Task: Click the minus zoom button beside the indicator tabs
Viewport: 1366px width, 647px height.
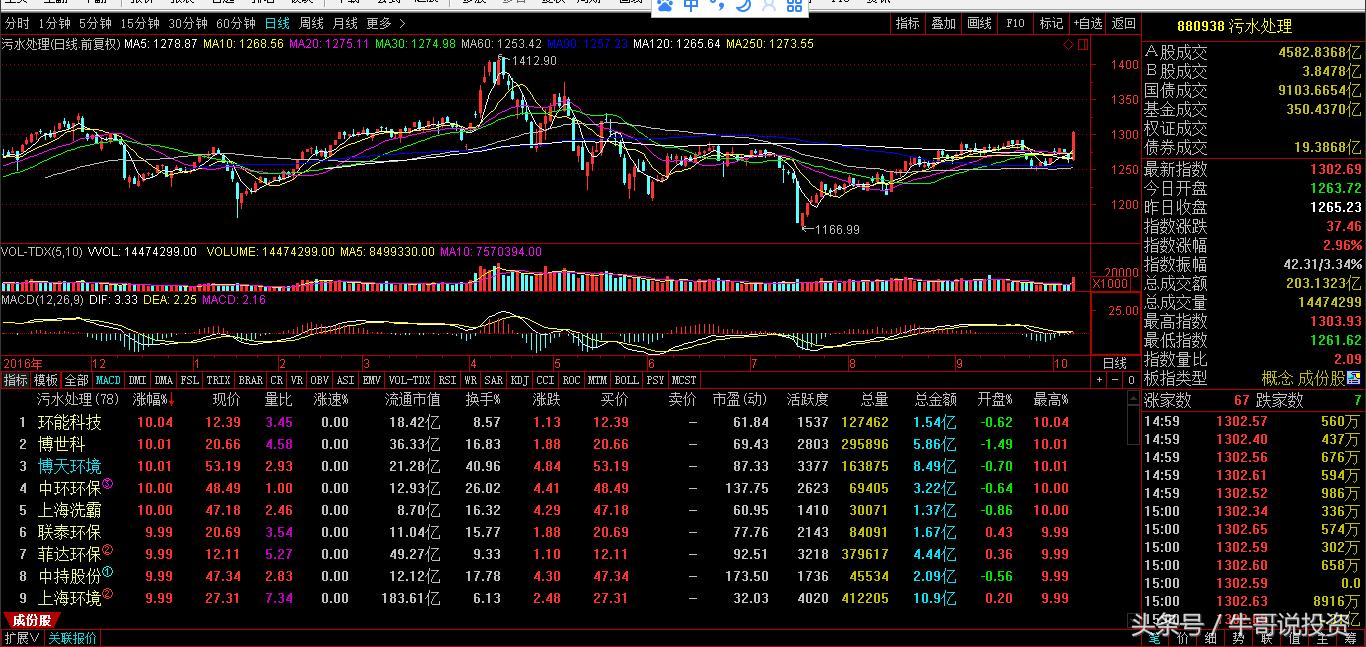Action: [x=1113, y=380]
